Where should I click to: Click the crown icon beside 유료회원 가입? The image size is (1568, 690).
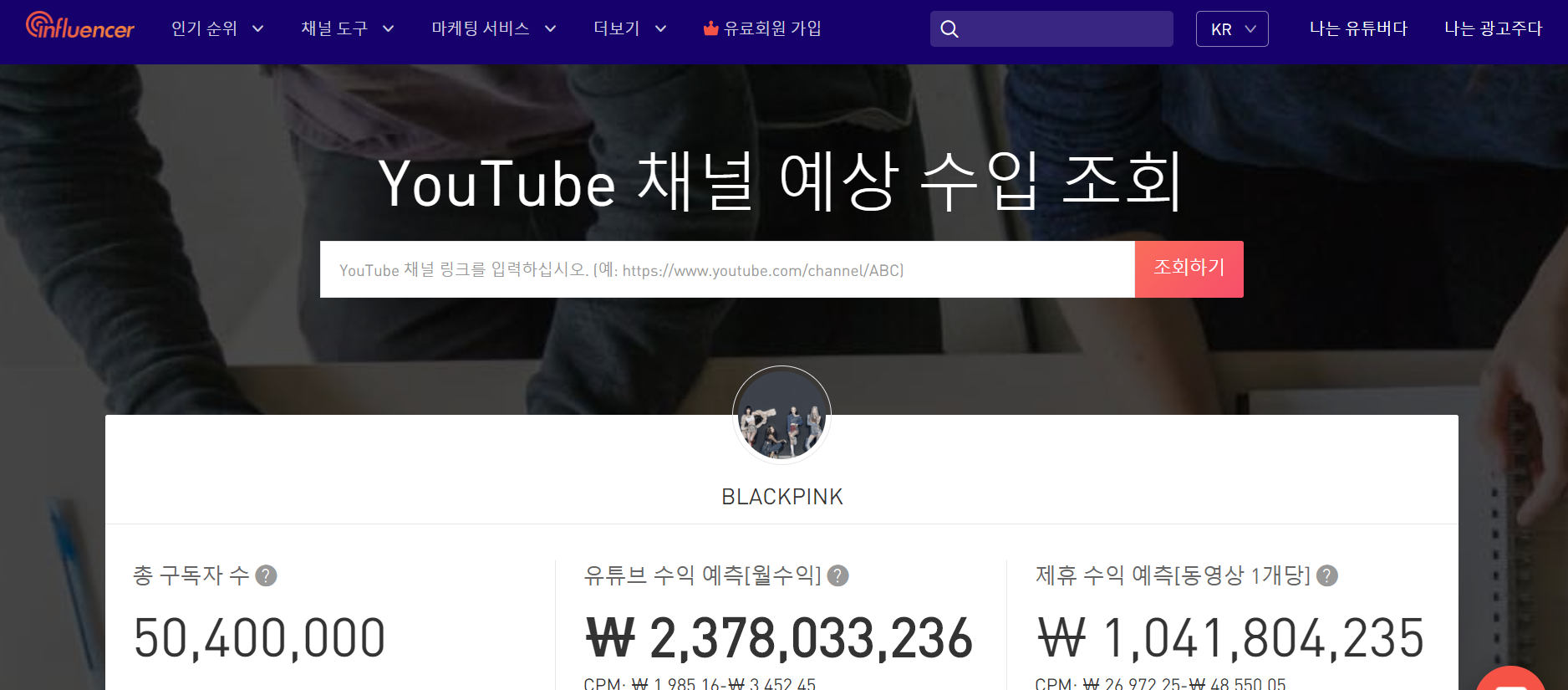(x=710, y=28)
